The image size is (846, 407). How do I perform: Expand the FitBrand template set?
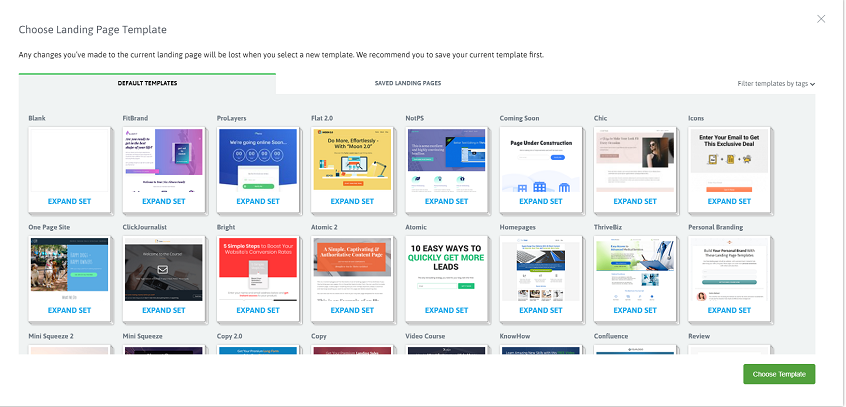coord(163,201)
